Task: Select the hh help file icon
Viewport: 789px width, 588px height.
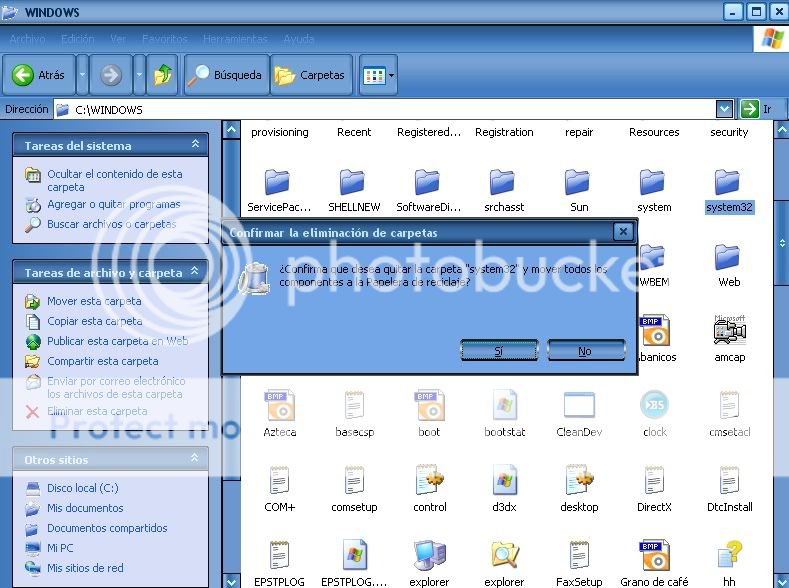Action: tap(729, 555)
